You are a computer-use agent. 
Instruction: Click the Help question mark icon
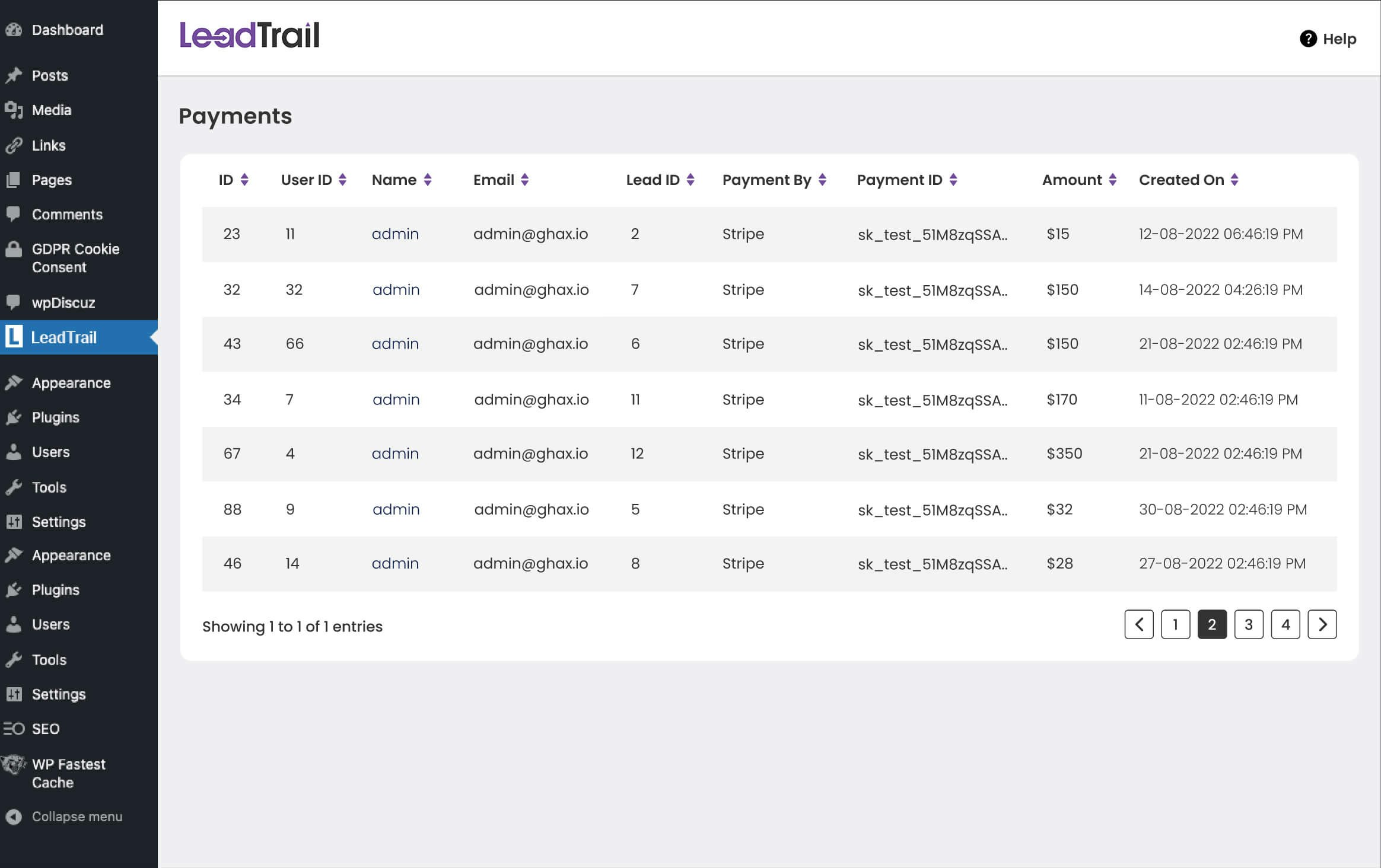tap(1308, 39)
